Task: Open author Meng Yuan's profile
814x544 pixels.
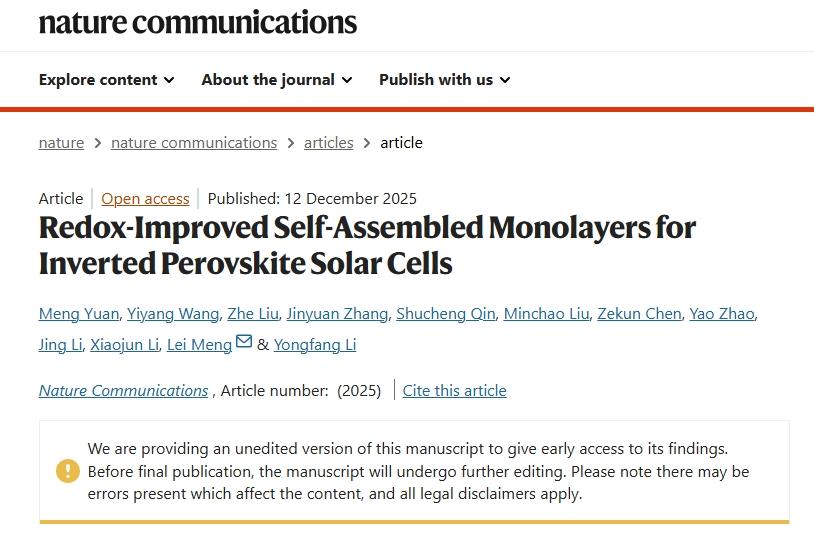Action: point(80,314)
